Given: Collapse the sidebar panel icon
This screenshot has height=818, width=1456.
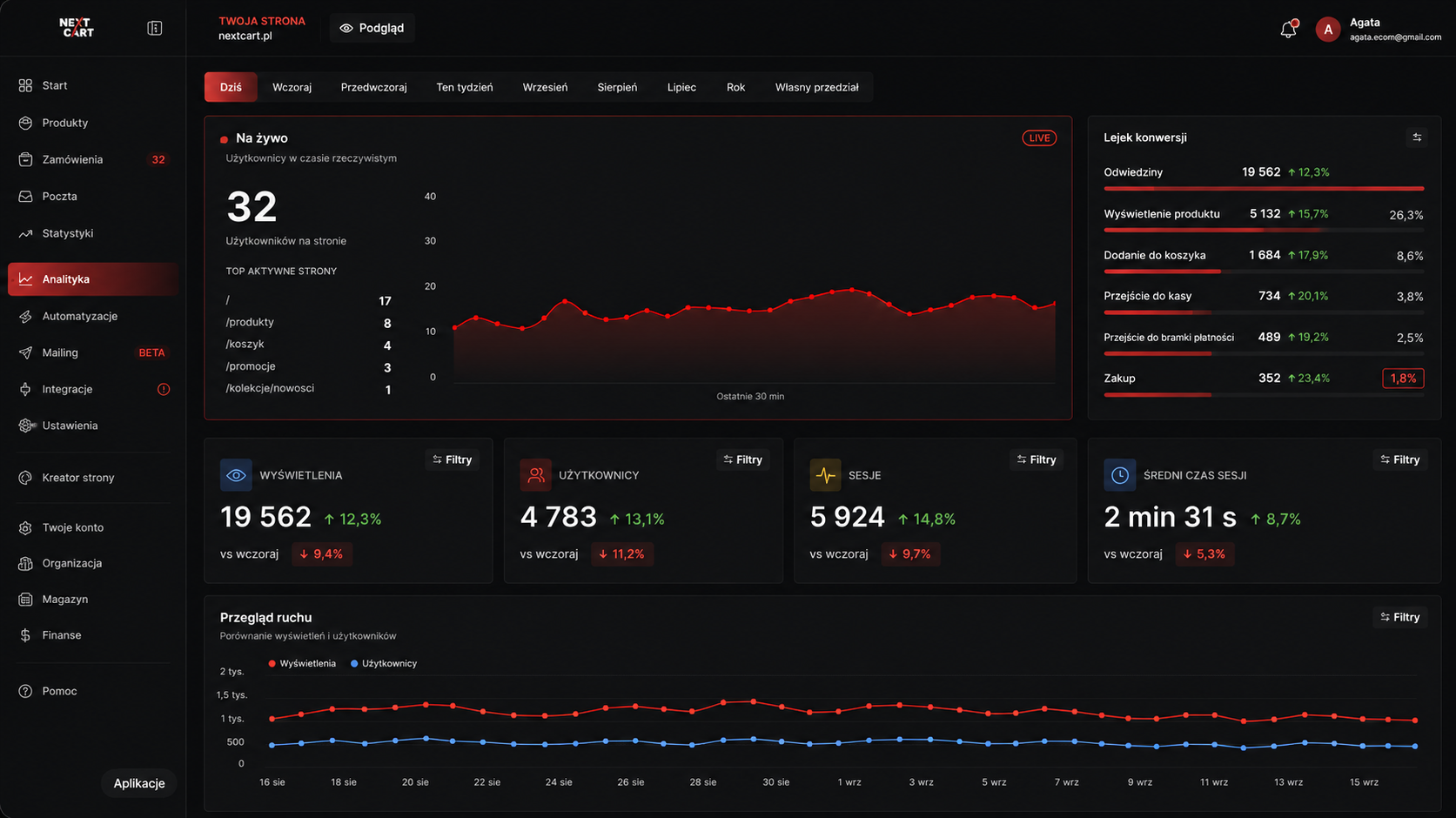Looking at the screenshot, I should [x=155, y=28].
